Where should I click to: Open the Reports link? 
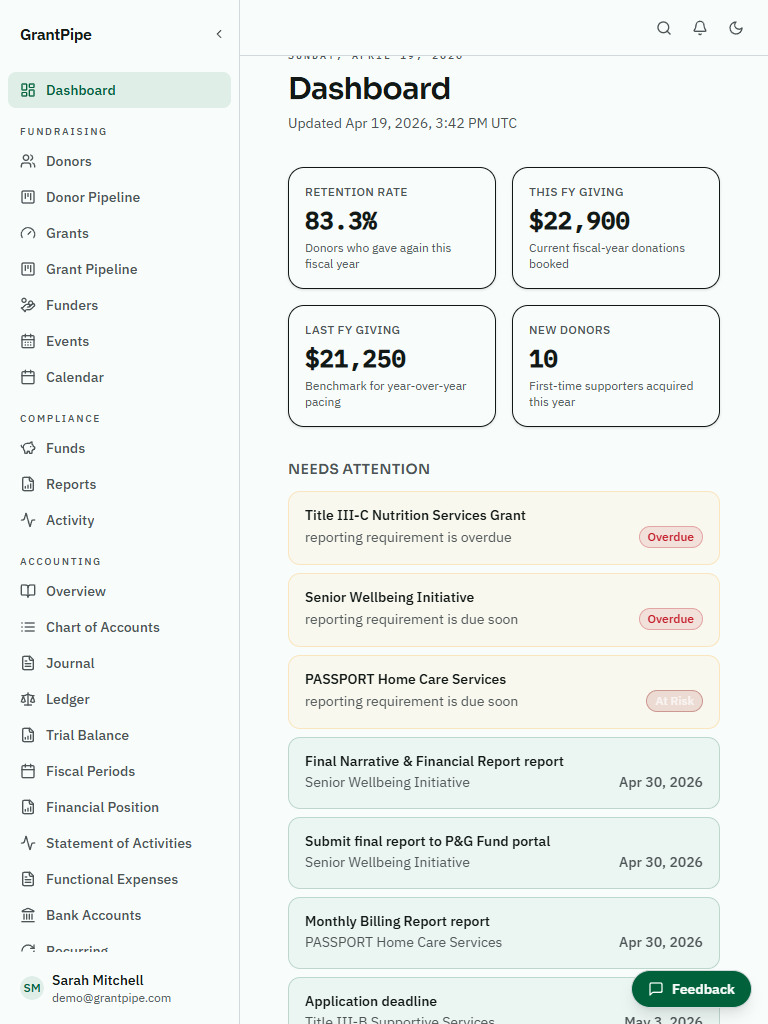pos(120,484)
